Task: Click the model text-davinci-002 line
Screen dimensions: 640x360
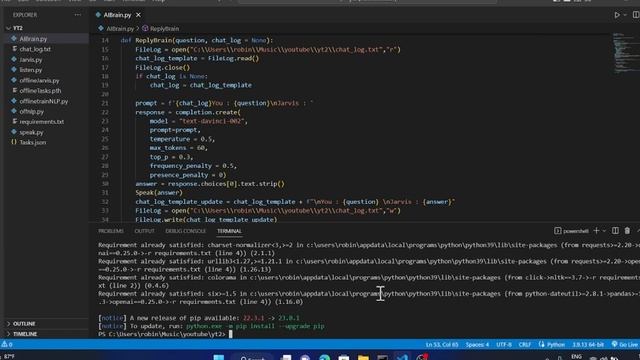Action: pyautogui.click(x=199, y=121)
